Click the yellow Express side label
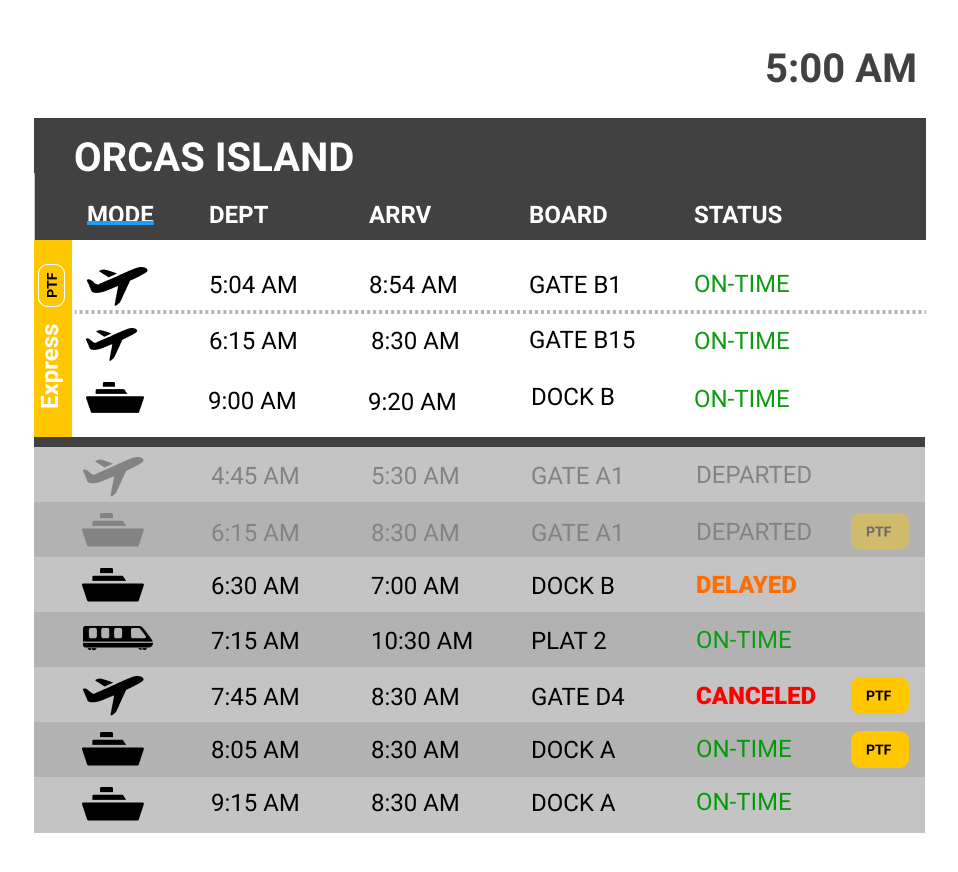The width and height of the screenshot is (958, 872). (51, 365)
